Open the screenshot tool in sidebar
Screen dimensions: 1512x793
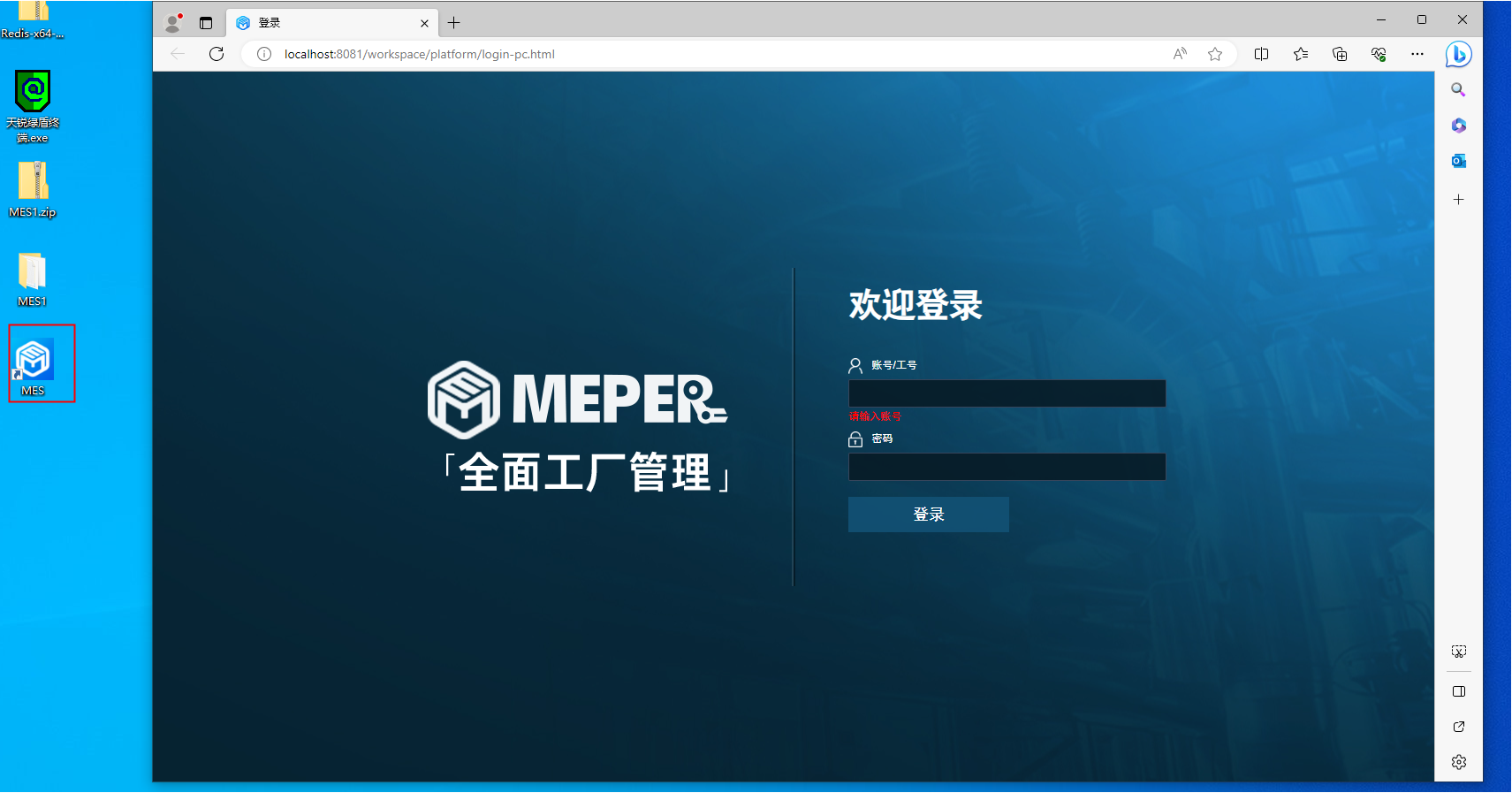tap(1459, 652)
